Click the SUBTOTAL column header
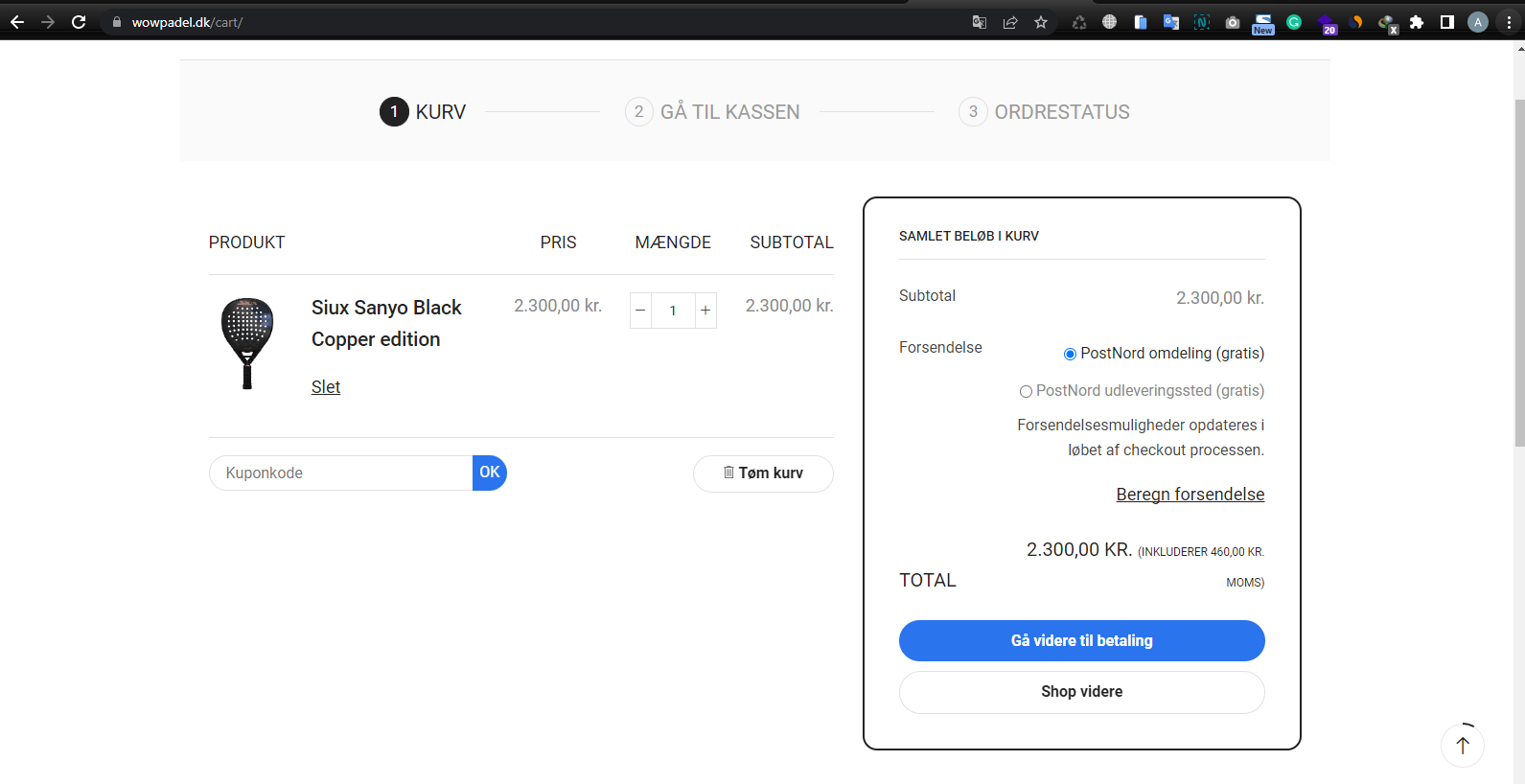1525x784 pixels. 792,242
